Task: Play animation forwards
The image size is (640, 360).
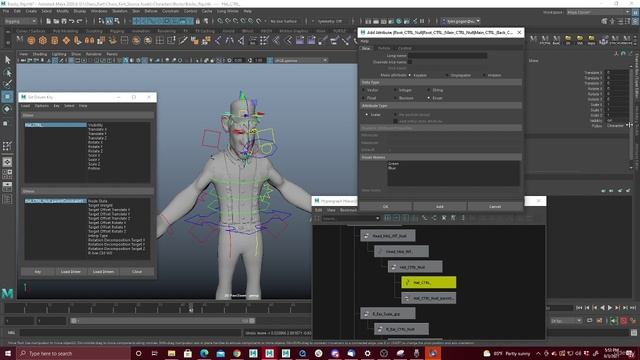Action: click(610, 308)
